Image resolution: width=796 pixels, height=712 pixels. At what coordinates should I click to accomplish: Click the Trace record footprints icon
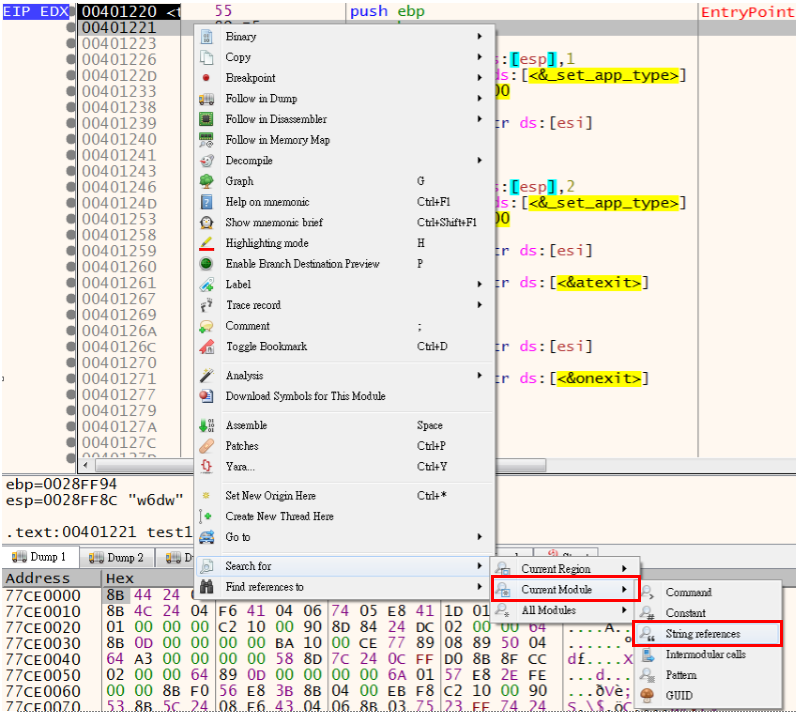(x=206, y=305)
